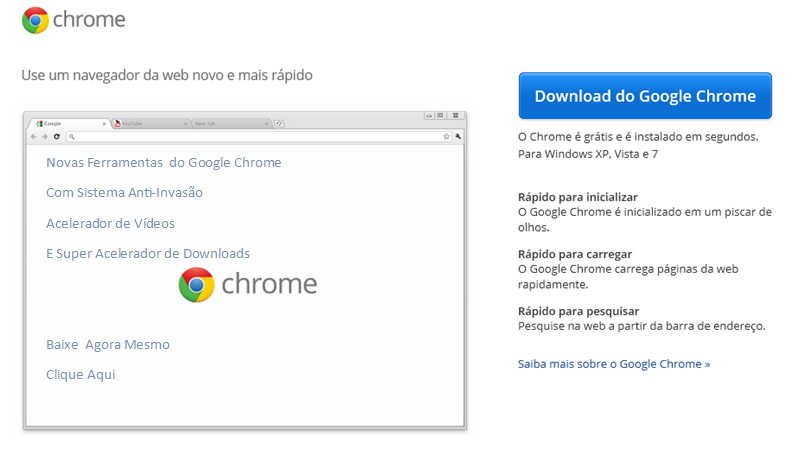Click the forward arrow in mockup toolbar

click(44, 136)
